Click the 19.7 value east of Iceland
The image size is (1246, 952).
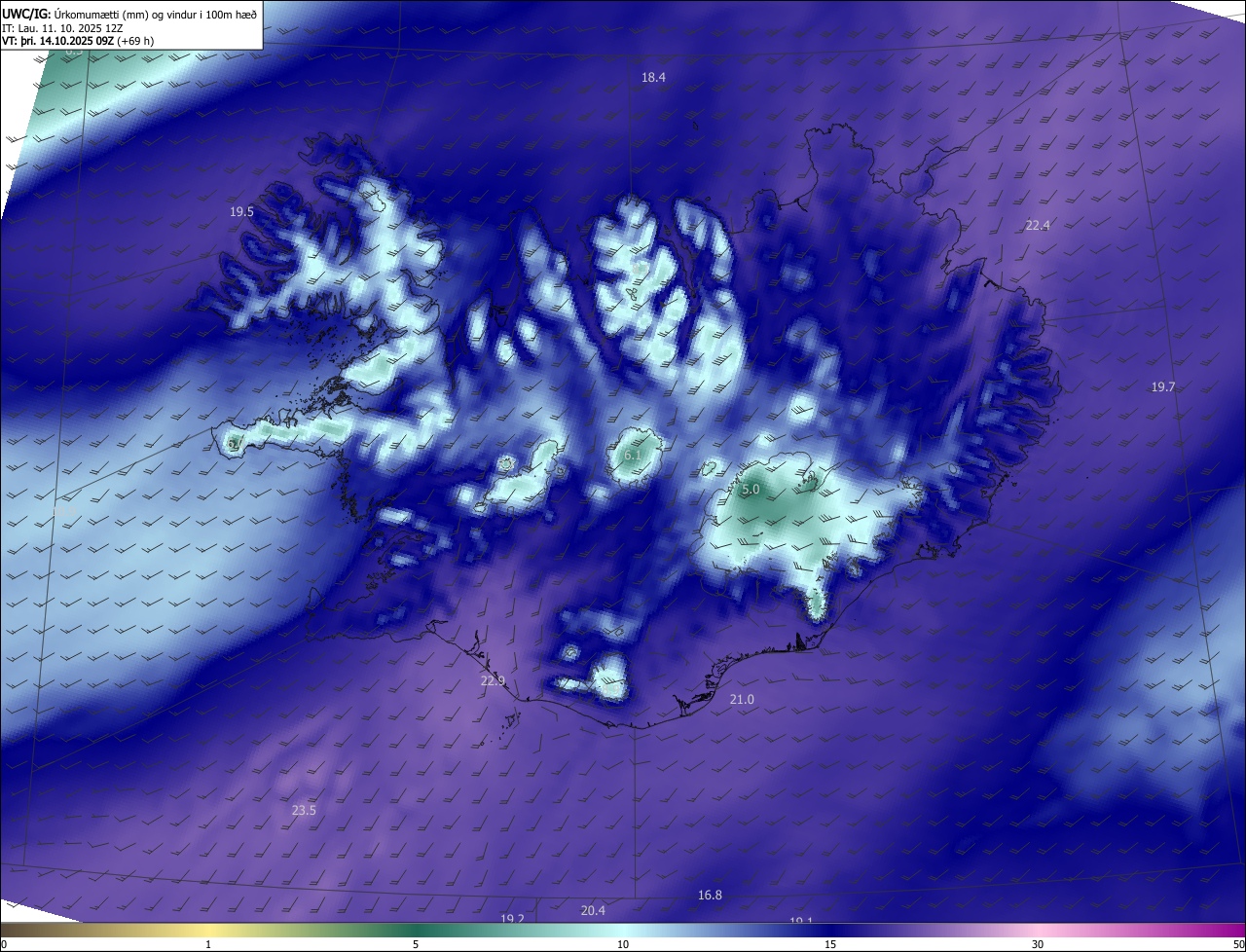(1163, 387)
